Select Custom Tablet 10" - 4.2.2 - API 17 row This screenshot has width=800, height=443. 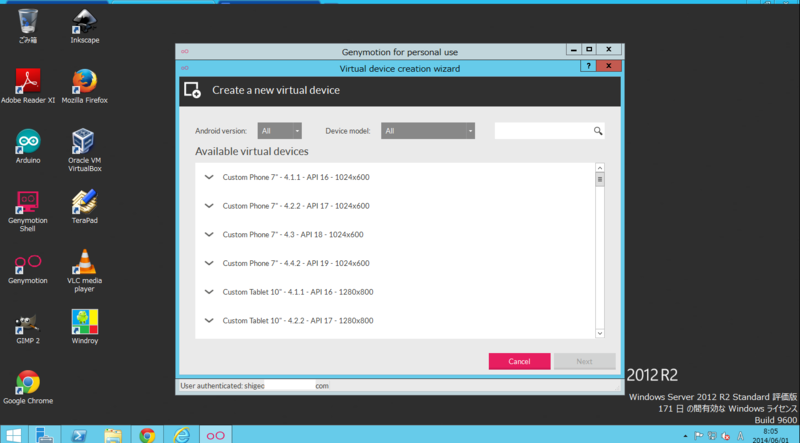coord(395,320)
